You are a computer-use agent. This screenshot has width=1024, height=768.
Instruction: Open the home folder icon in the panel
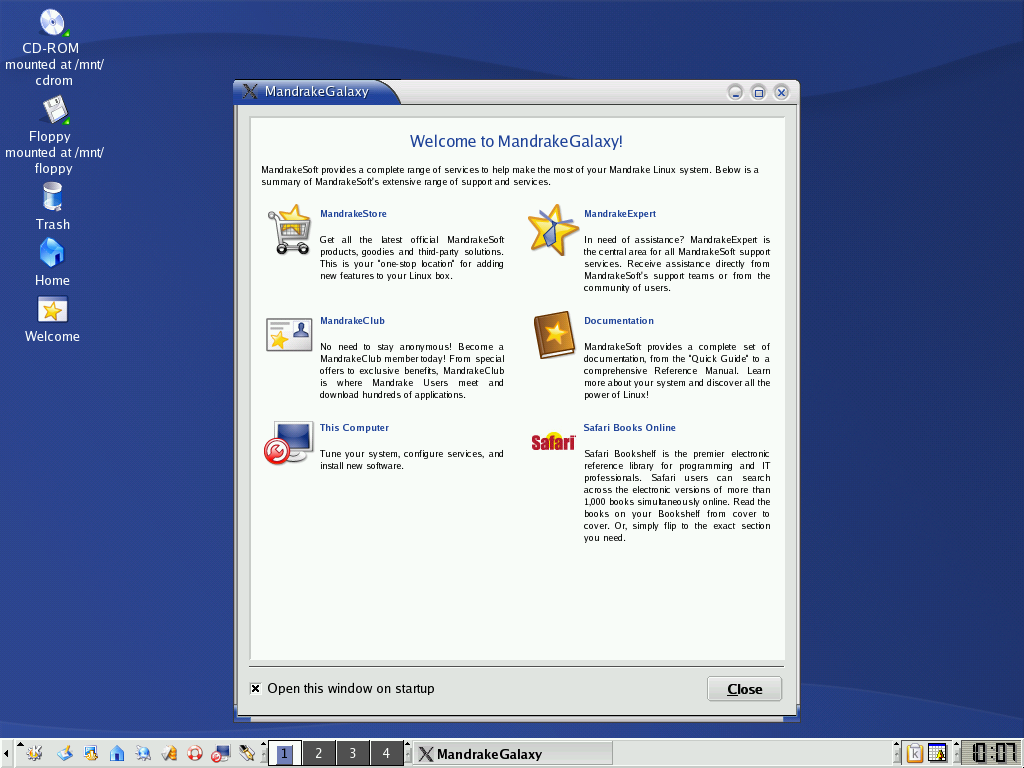tap(117, 753)
